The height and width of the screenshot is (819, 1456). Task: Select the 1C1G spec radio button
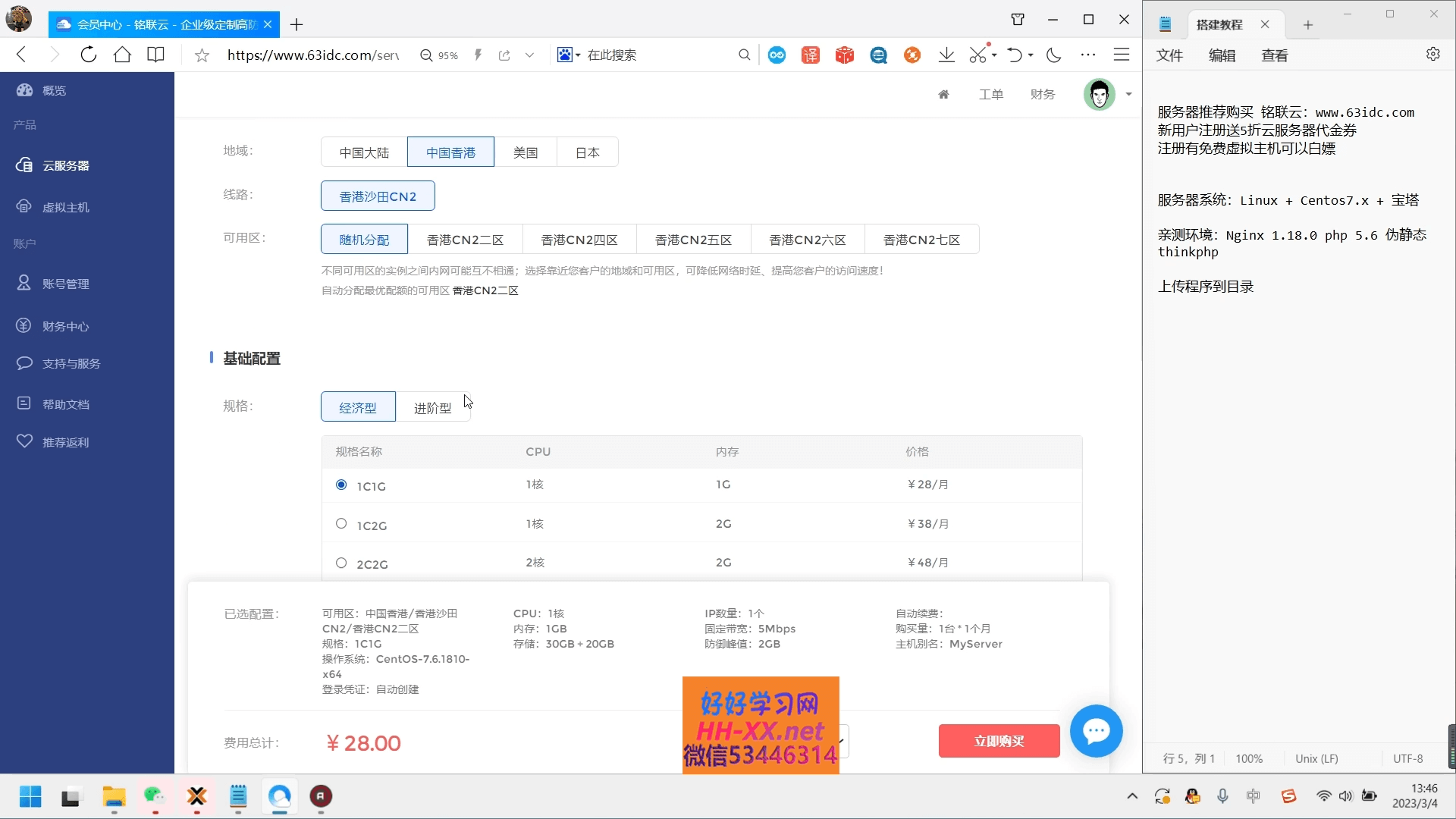point(341,485)
